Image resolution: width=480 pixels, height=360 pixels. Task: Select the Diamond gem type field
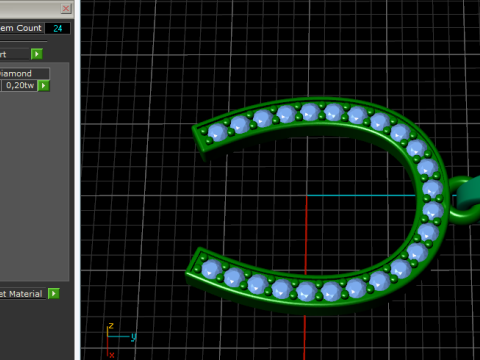pos(24,73)
